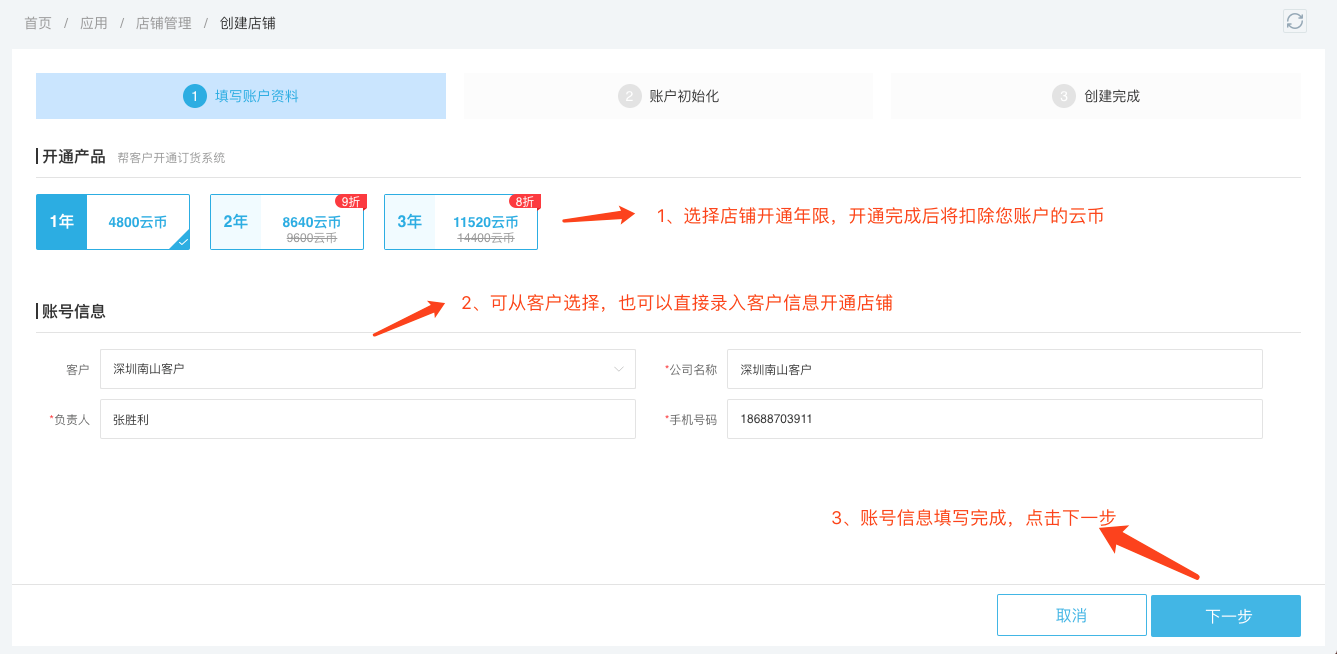The width and height of the screenshot is (1337, 654).
Task: Navigate to 首页 breadcrumb
Action: [x=38, y=22]
